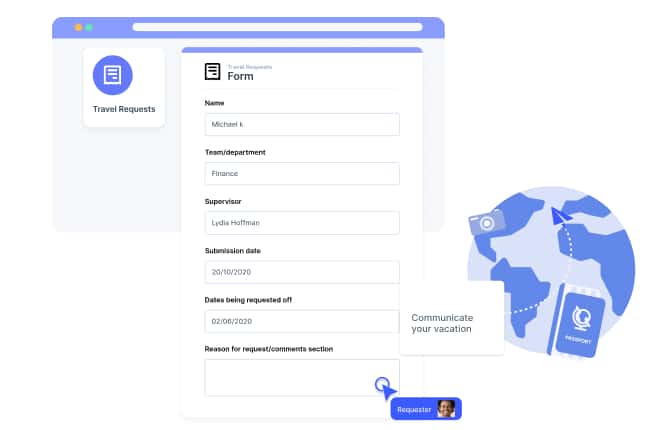Click the Form document icon in header
Viewport: 670px width, 430px height.
pos(212,72)
